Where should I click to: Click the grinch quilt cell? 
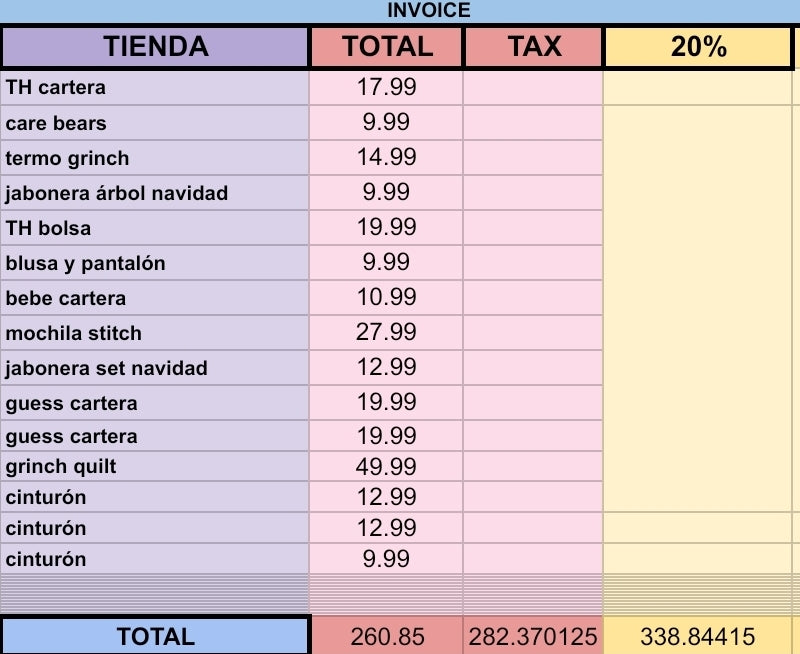pos(155,466)
